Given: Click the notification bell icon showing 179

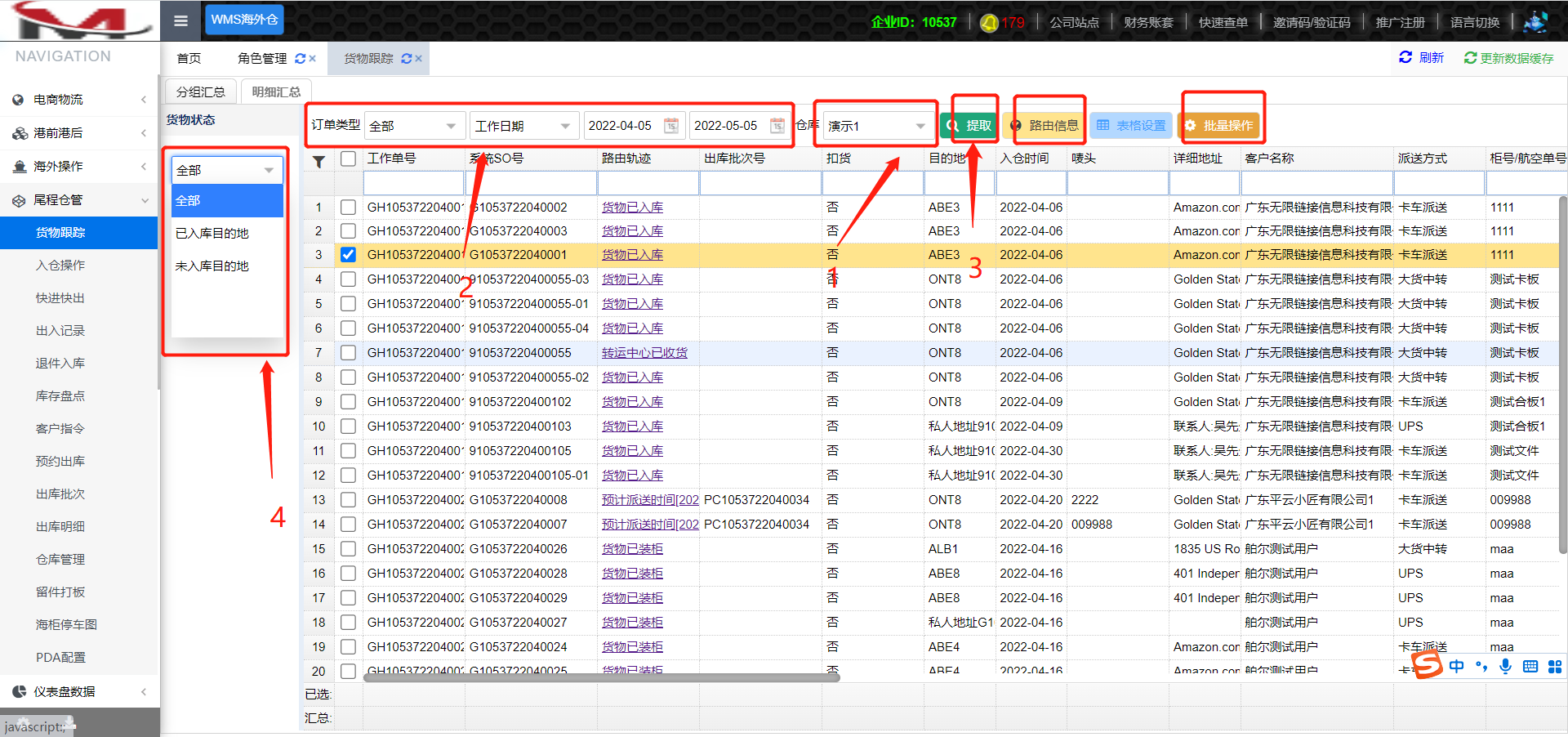Looking at the screenshot, I should [x=989, y=23].
